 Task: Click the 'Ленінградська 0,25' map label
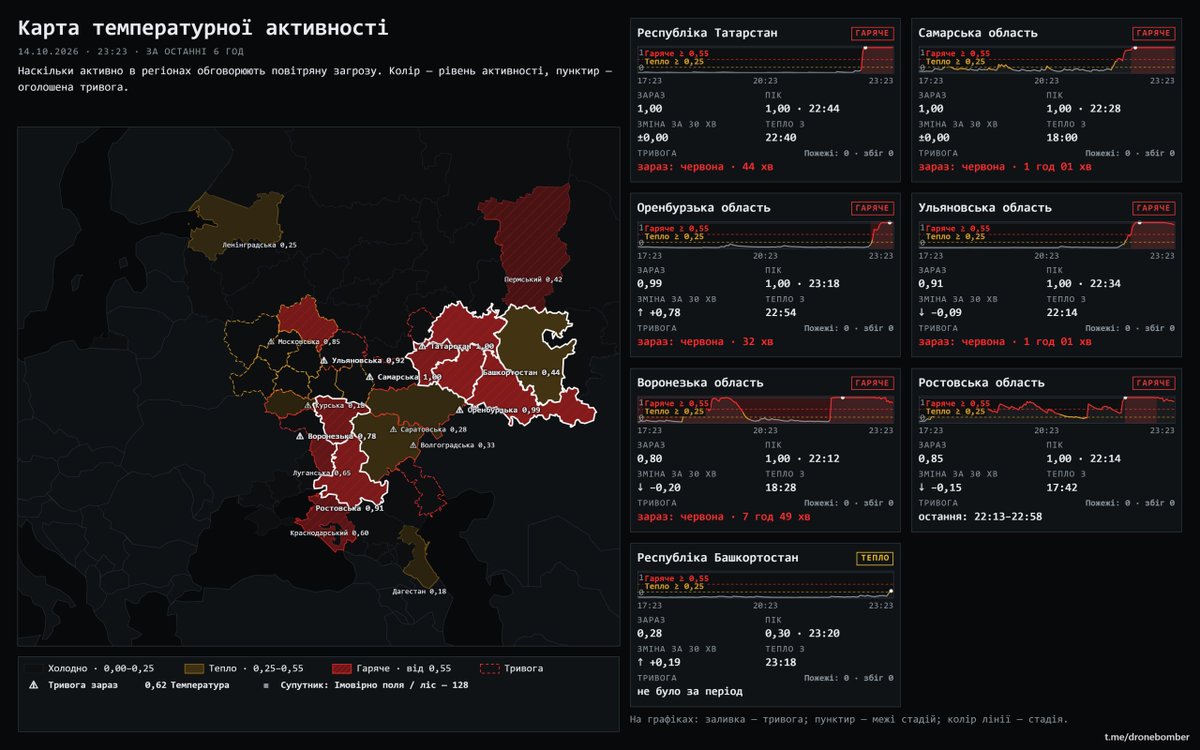pyautogui.click(x=260, y=244)
